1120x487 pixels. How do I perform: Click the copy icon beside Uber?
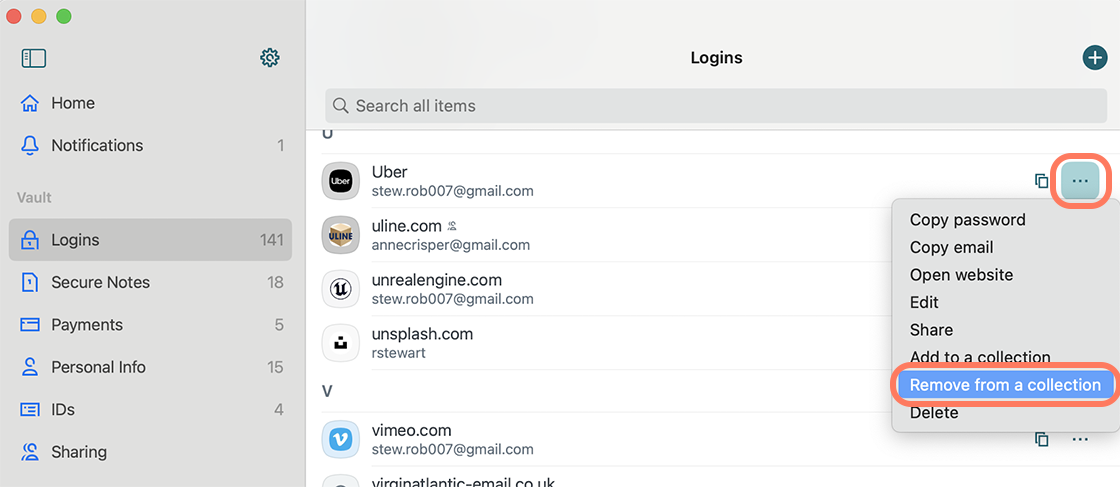(x=1042, y=181)
